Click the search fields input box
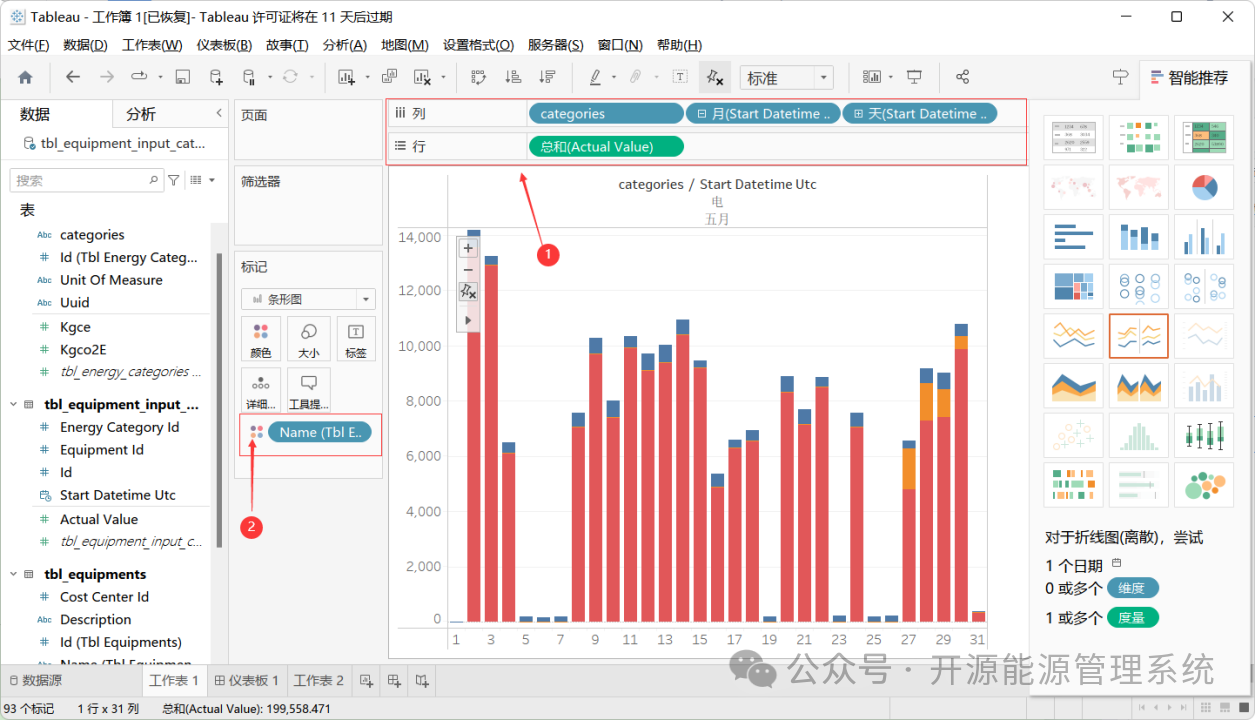1255x720 pixels. [86, 180]
